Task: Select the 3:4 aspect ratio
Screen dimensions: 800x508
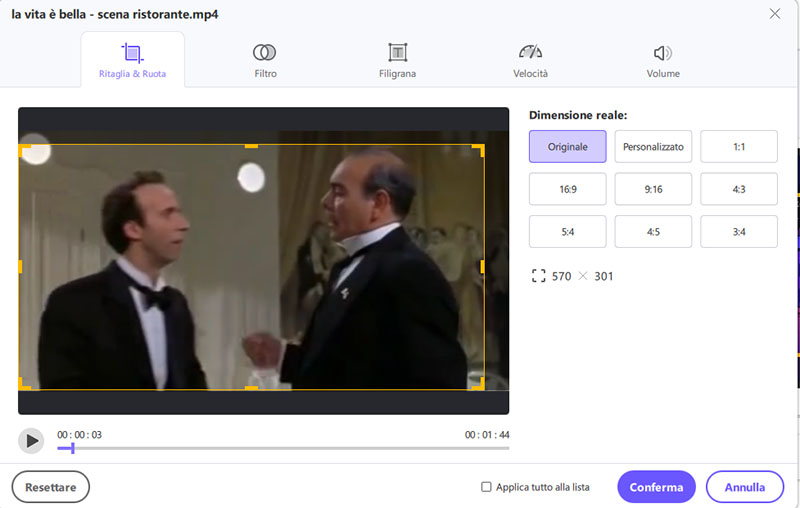Action: coord(739,232)
